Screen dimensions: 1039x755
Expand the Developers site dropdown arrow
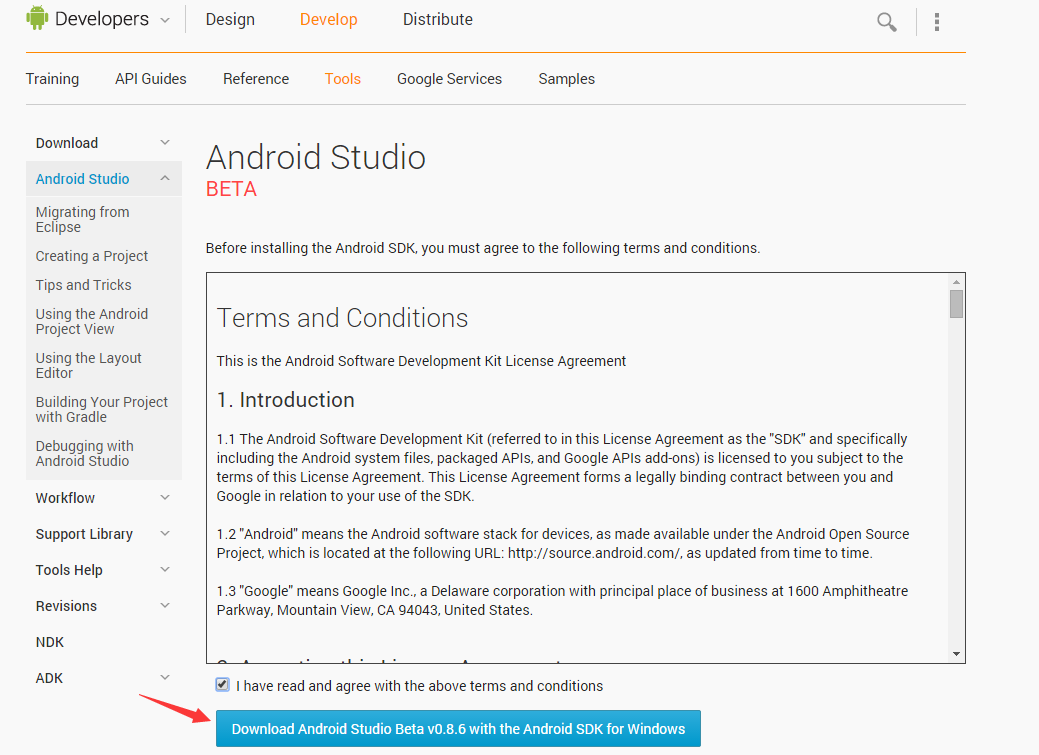point(165,21)
